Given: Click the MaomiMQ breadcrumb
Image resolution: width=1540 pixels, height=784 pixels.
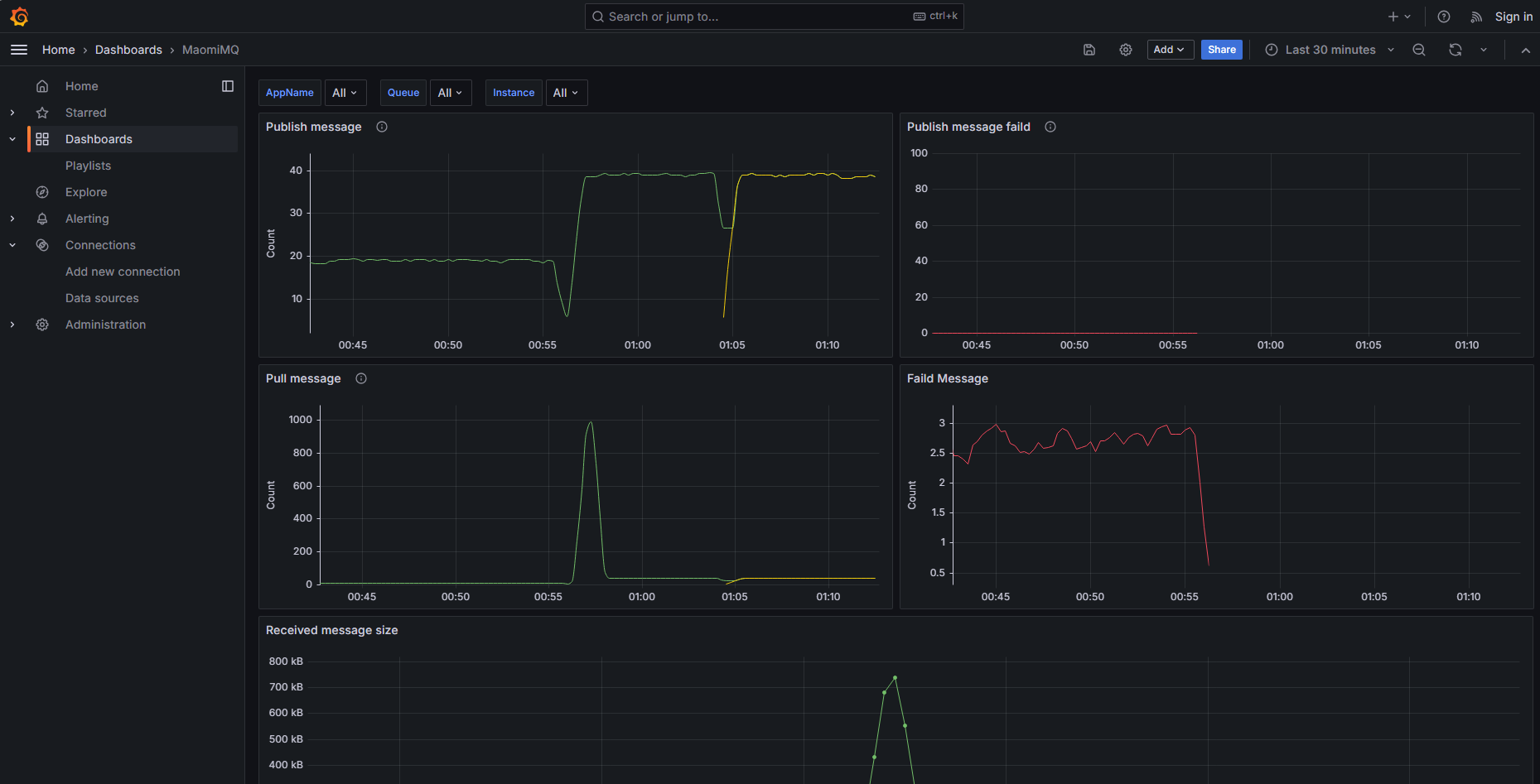Looking at the screenshot, I should tap(210, 50).
